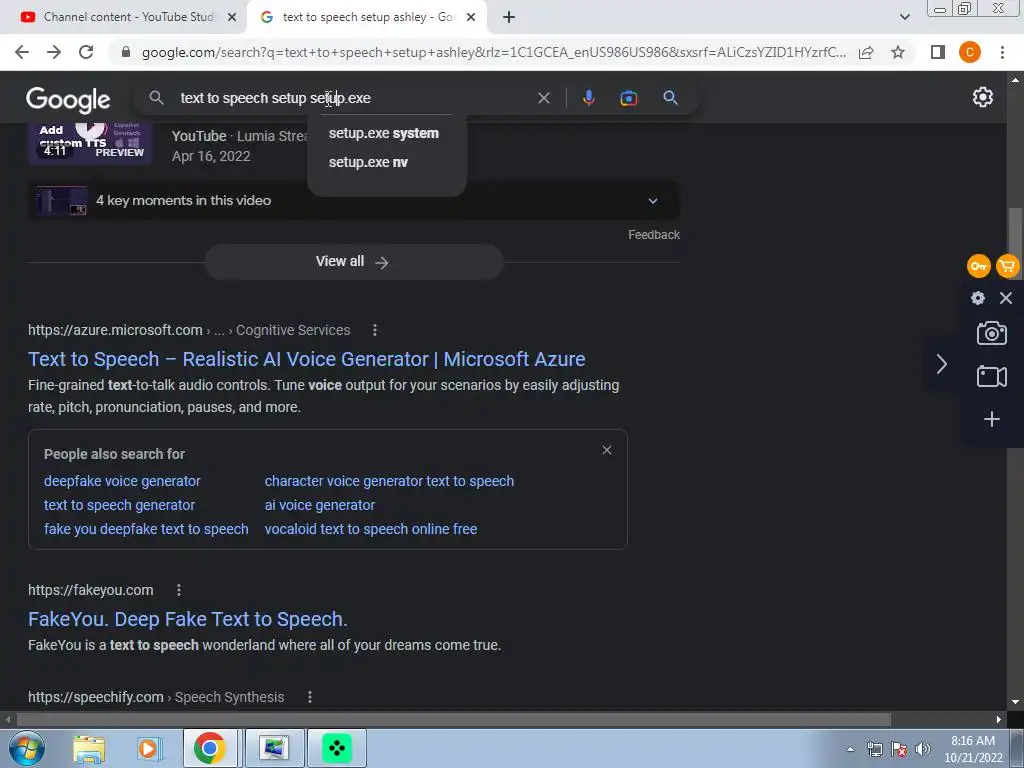Viewport: 1024px width, 768px height.
Task: Open more options for speechify.com result
Action: click(x=310, y=697)
